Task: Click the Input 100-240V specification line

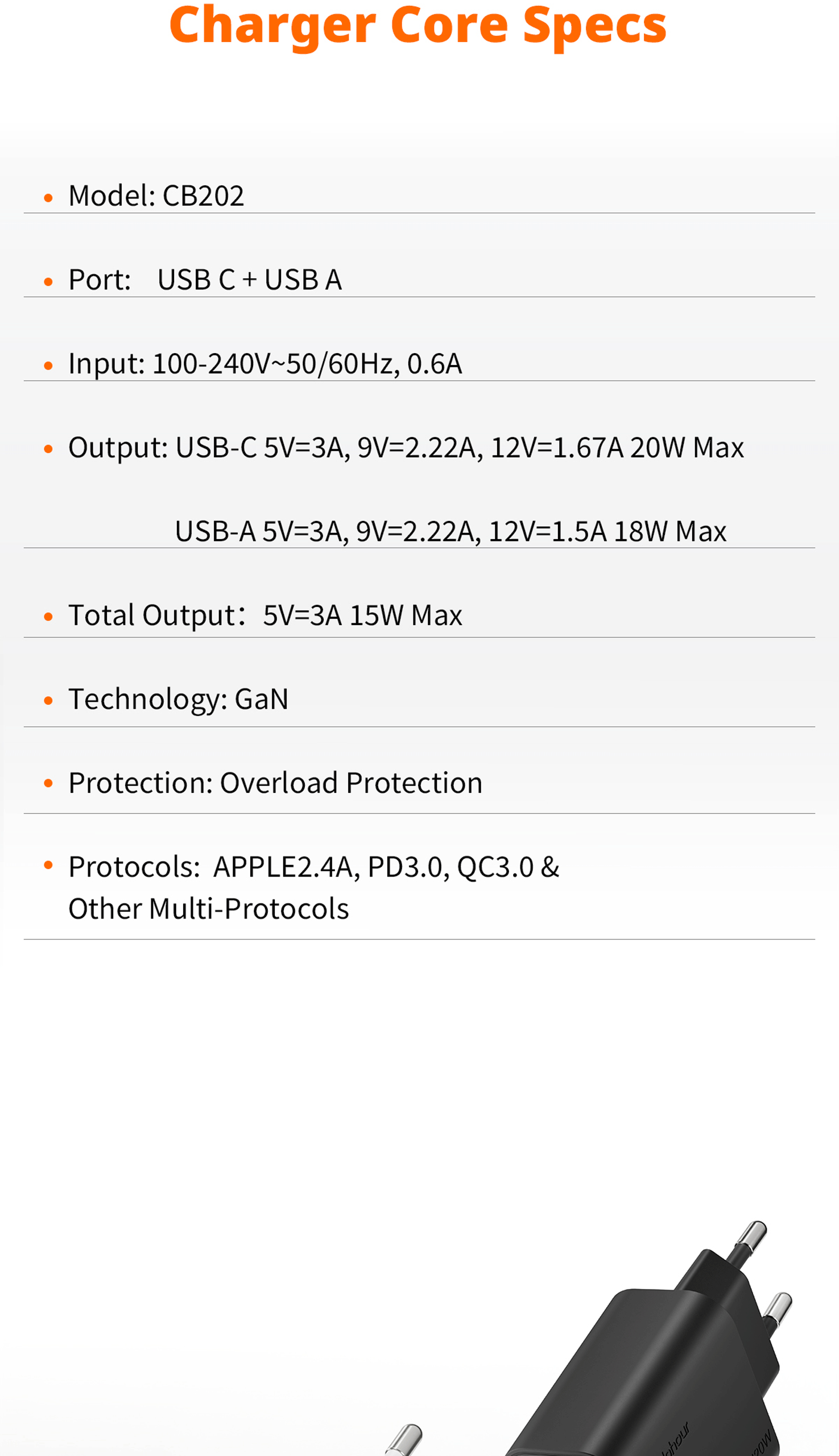Action: [x=265, y=364]
